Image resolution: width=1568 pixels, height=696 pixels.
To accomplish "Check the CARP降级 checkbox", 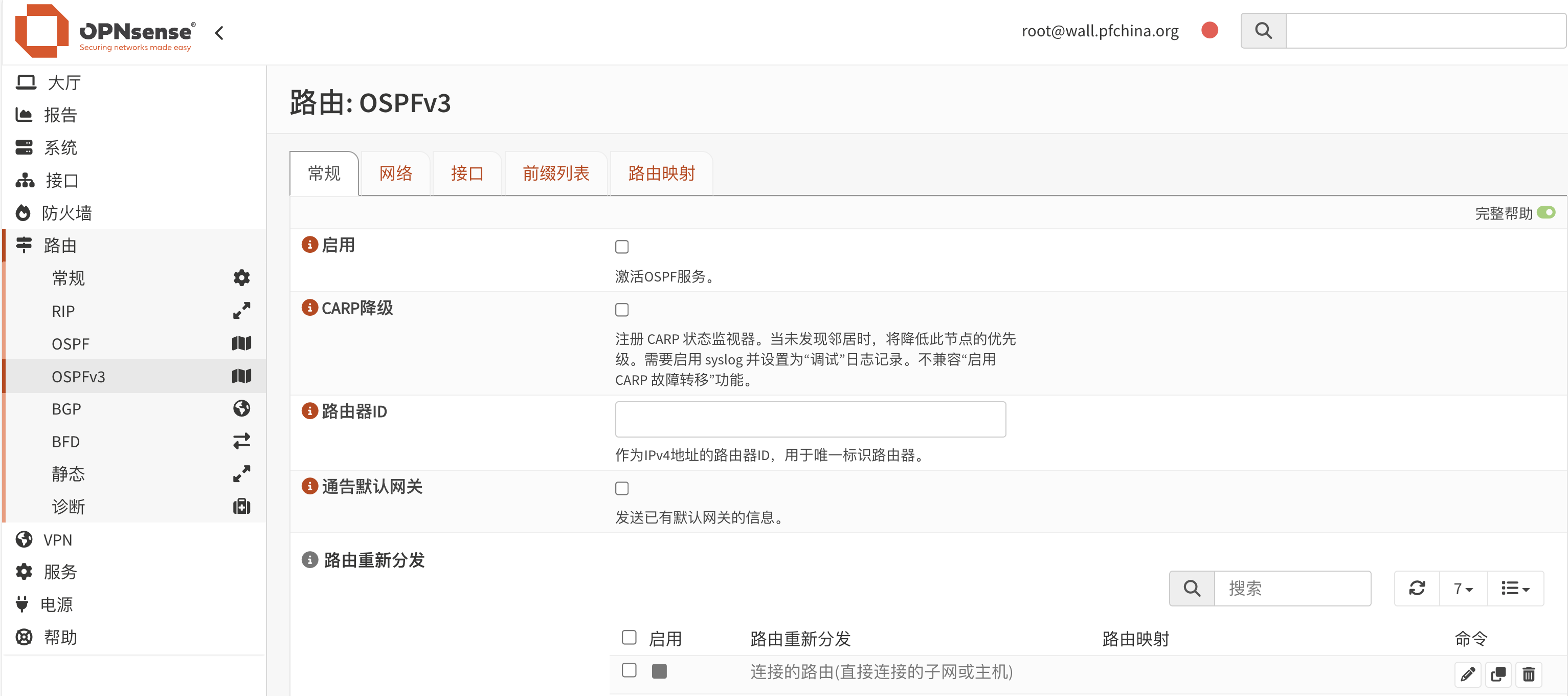I will coord(621,309).
